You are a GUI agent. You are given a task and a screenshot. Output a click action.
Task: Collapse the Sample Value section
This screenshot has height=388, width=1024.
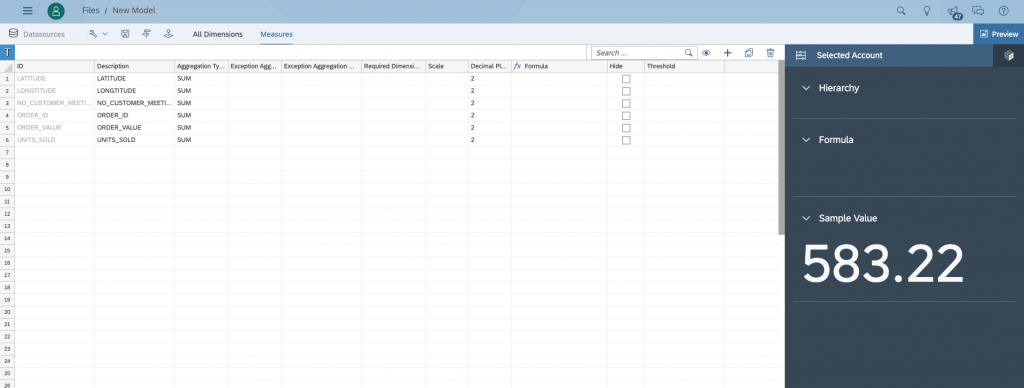[806, 218]
